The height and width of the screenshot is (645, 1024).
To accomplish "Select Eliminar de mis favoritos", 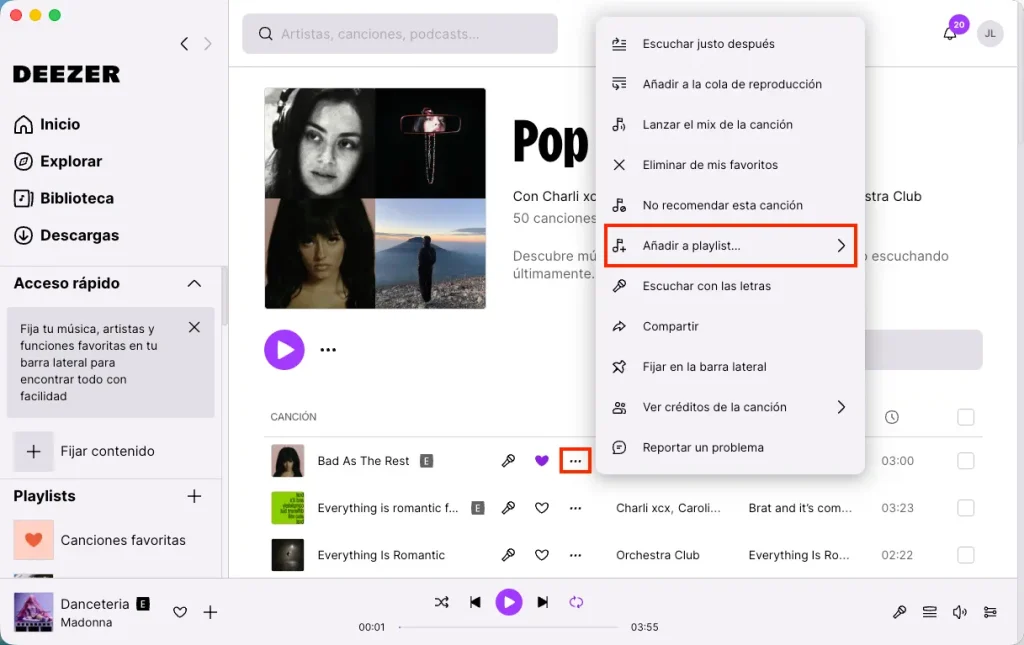I will tap(730, 165).
